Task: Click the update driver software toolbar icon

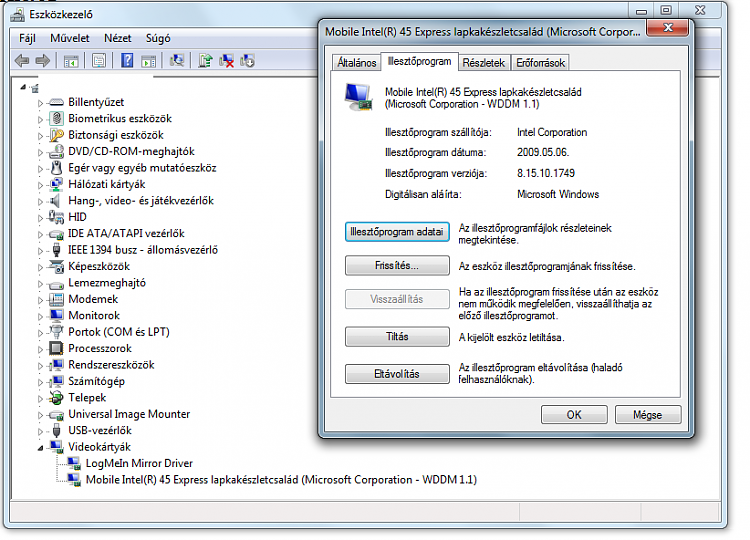Action: pyautogui.click(x=205, y=61)
